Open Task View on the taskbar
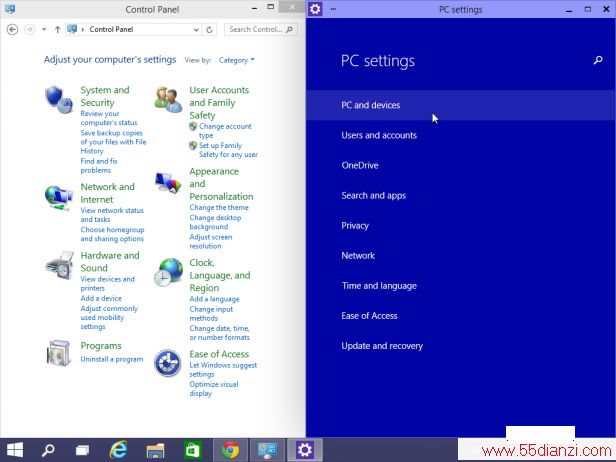The height and width of the screenshot is (462, 616). pyautogui.click(x=82, y=450)
